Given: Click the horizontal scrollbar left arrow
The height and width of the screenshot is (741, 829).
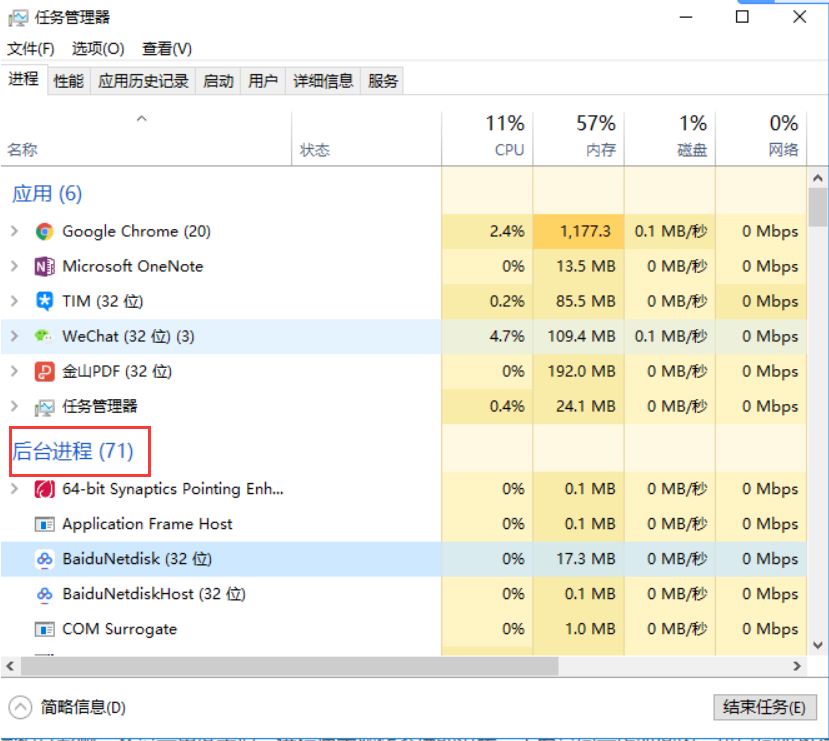Looking at the screenshot, I should click(x=10, y=666).
